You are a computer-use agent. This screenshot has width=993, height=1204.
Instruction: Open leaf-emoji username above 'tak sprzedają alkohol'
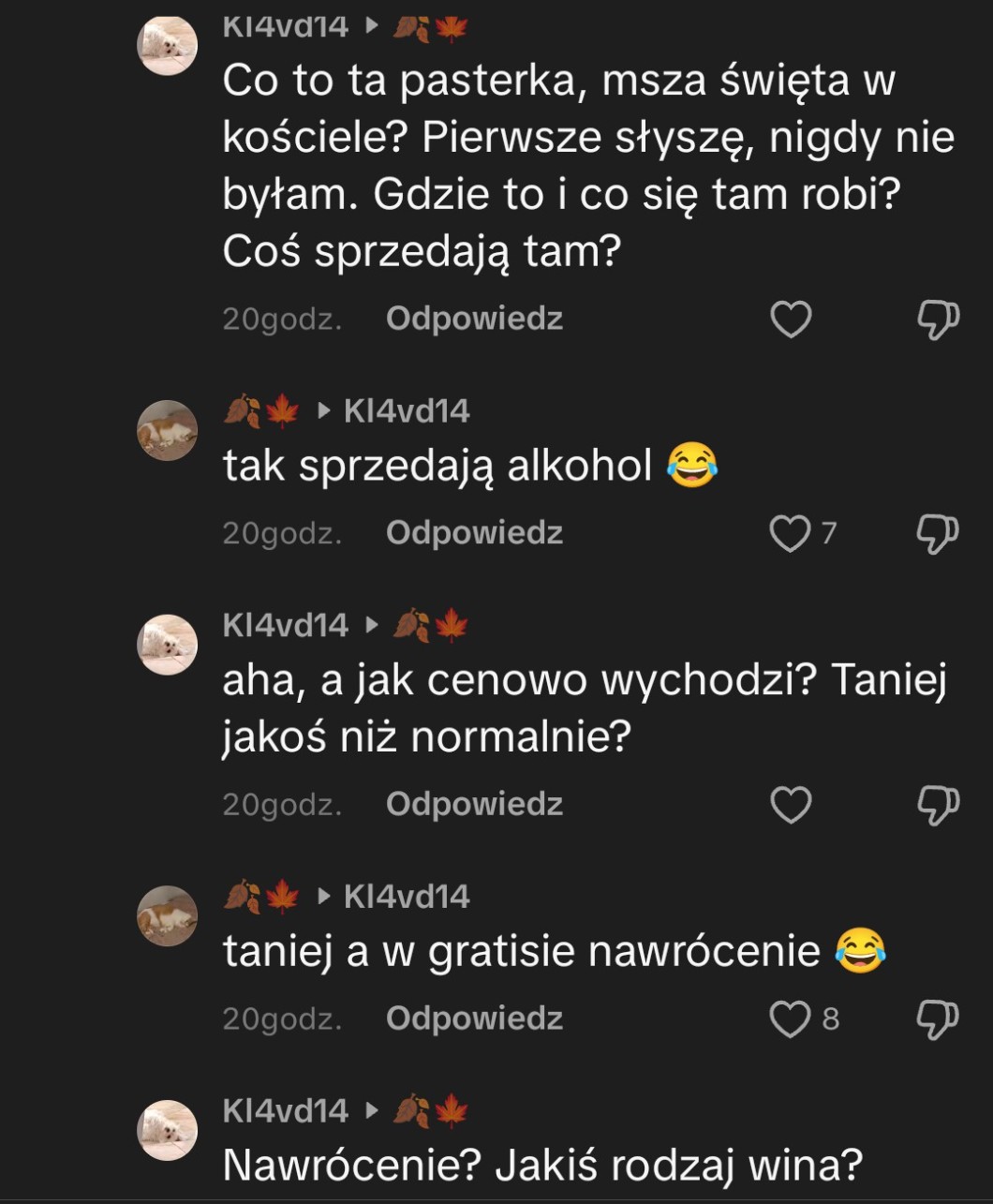coord(261,410)
